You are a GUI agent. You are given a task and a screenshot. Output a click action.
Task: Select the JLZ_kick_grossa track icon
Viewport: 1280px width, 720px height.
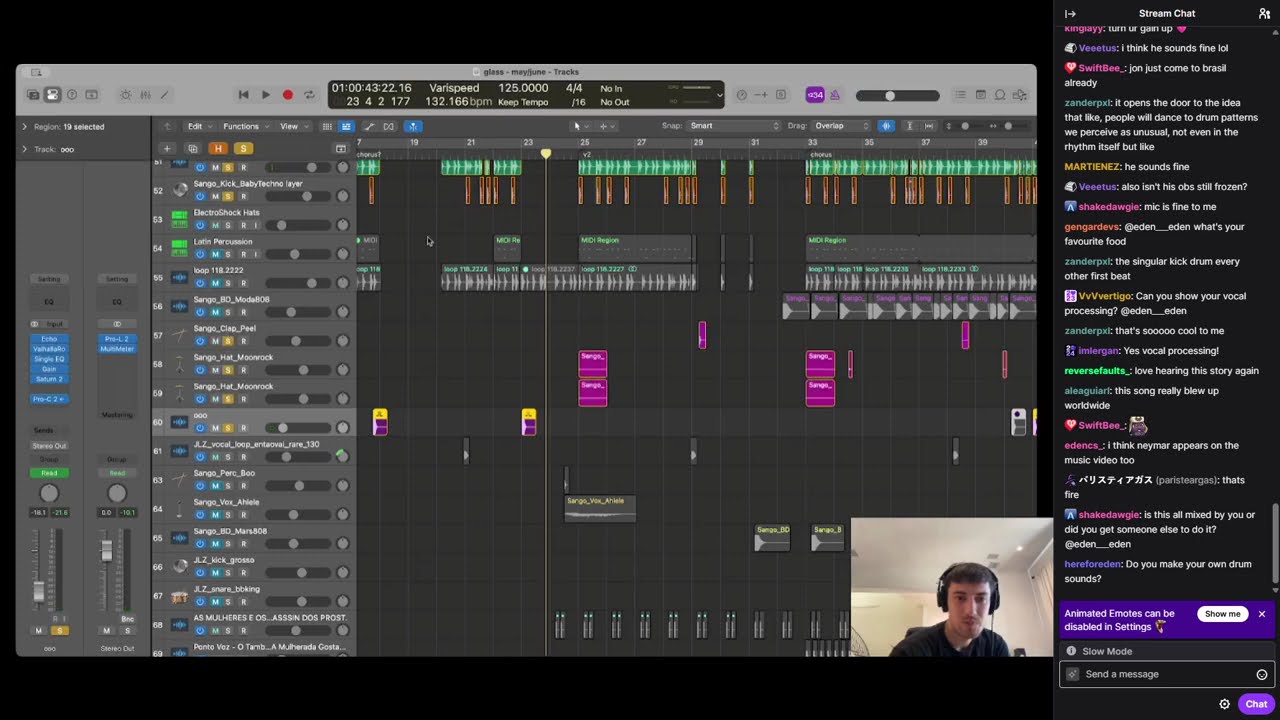coord(180,566)
